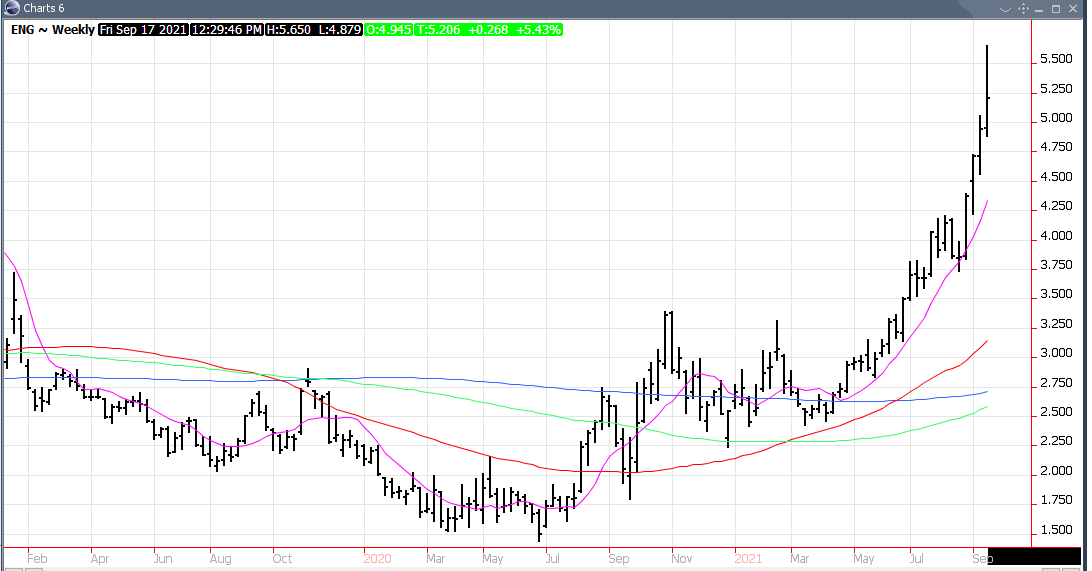
Task: Click the 5.000 price axis label
Action: pyautogui.click(x=1056, y=118)
